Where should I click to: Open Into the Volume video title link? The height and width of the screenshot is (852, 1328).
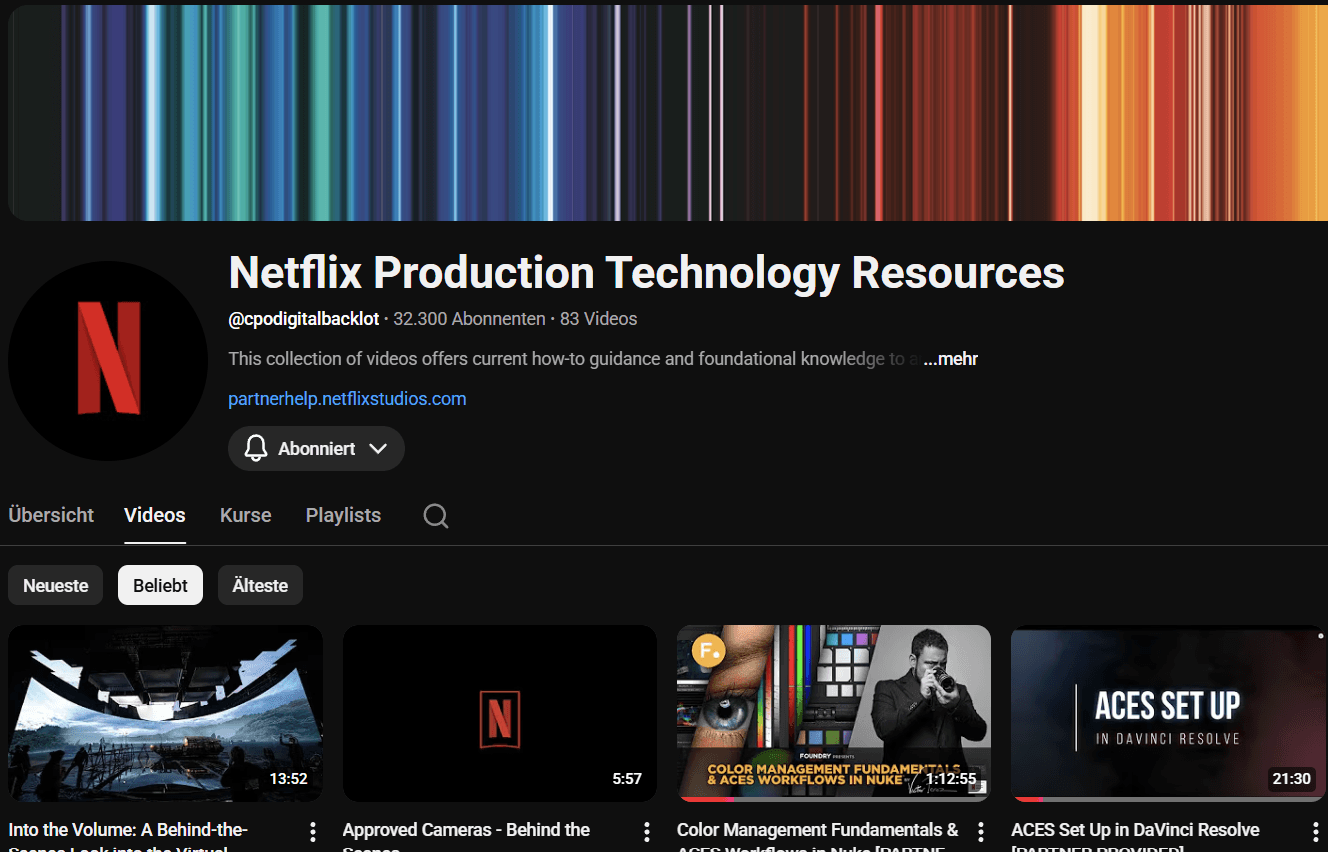click(x=128, y=836)
